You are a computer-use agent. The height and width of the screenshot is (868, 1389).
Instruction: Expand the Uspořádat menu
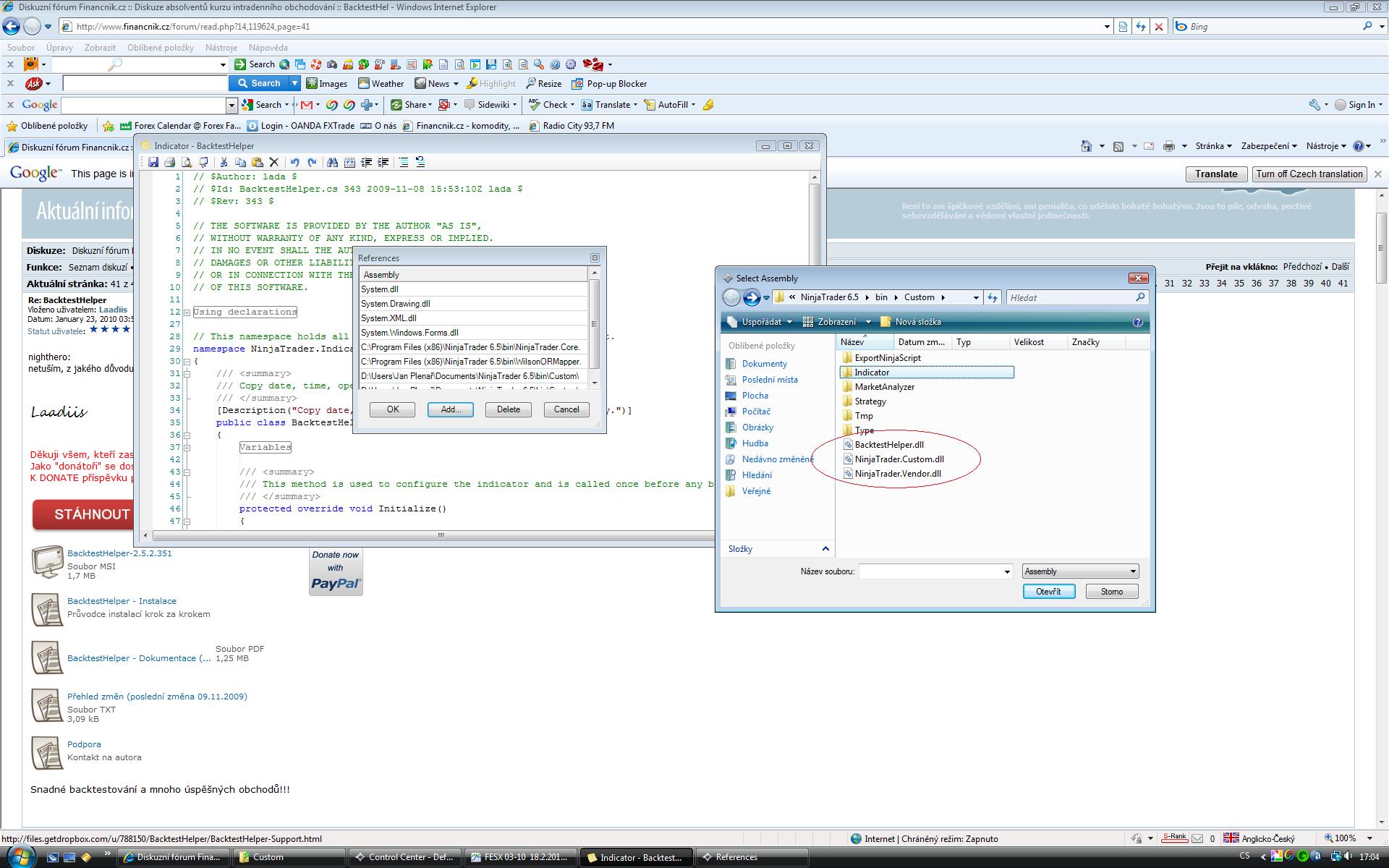coord(760,322)
